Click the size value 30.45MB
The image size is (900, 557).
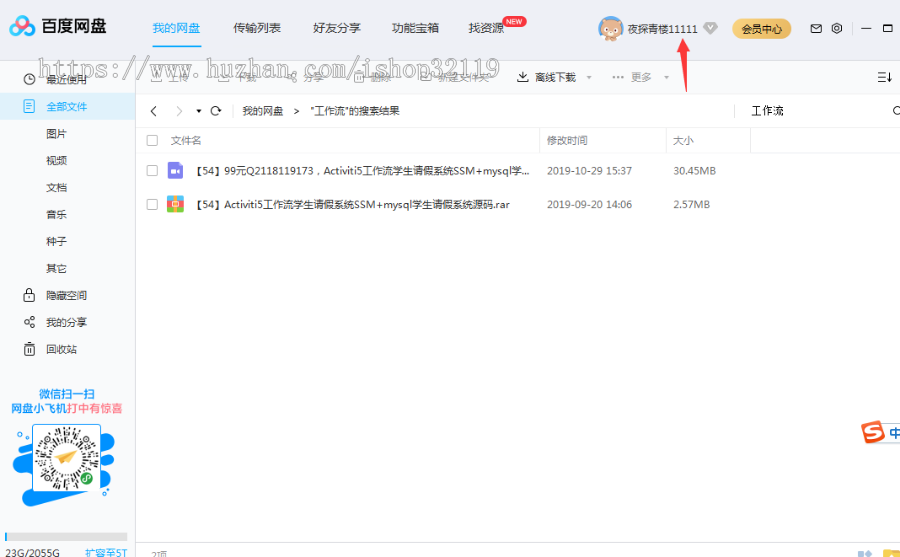[x=694, y=171]
